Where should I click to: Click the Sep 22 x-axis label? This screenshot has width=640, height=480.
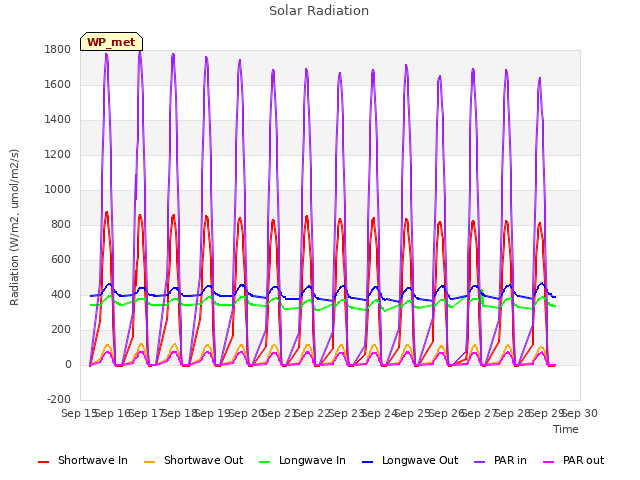(x=313, y=413)
